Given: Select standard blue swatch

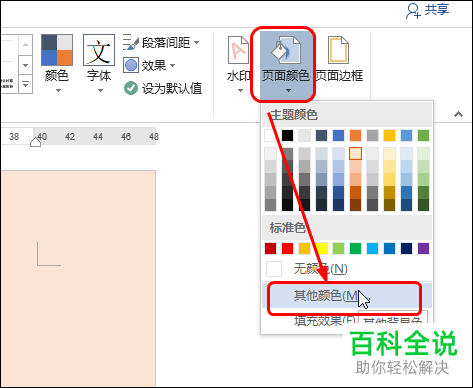Looking at the screenshot, I should point(389,248).
